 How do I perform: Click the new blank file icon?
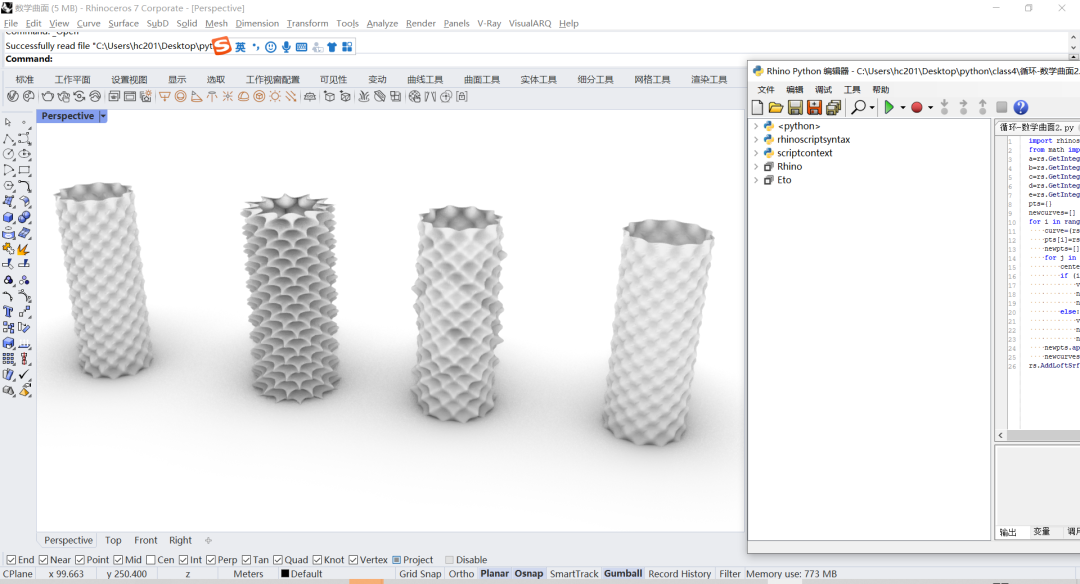(757, 107)
